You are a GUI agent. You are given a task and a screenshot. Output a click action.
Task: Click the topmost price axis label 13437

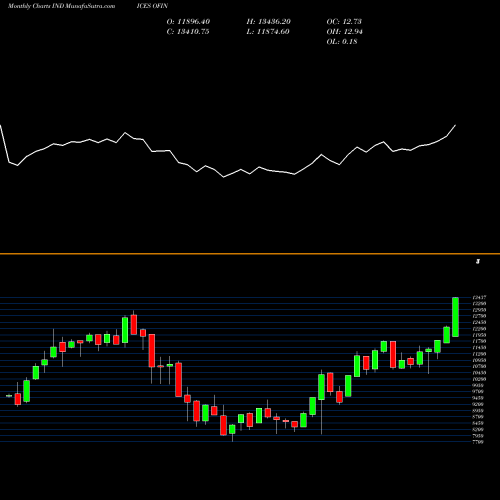[479, 297]
